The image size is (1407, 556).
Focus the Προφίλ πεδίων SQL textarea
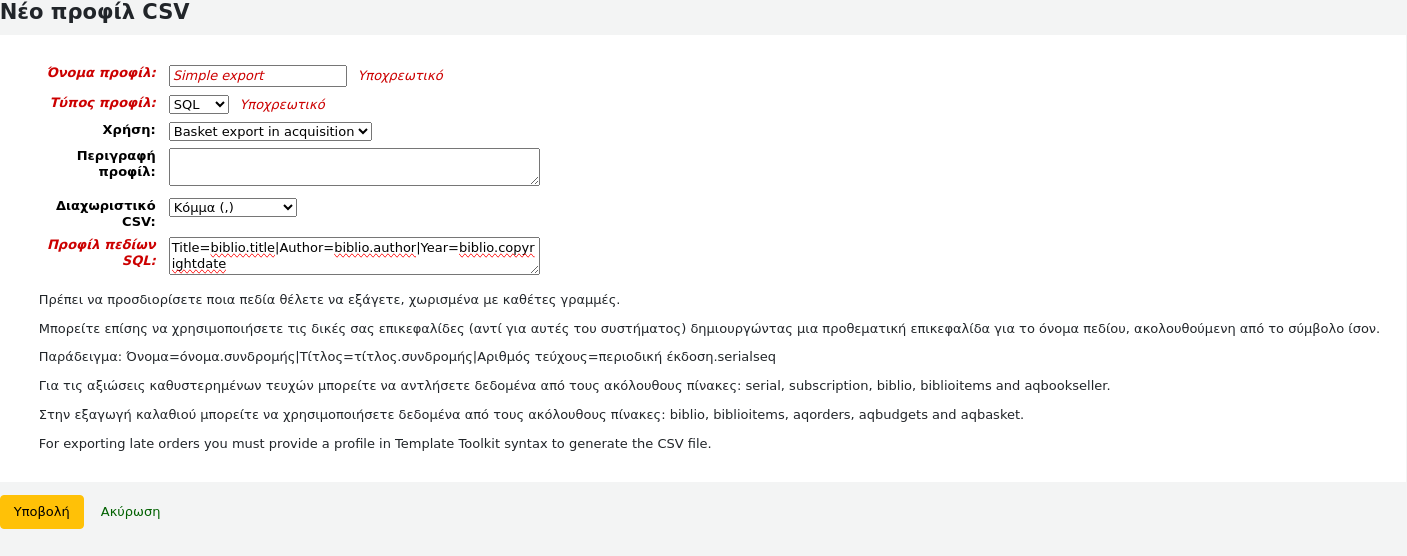(353, 255)
